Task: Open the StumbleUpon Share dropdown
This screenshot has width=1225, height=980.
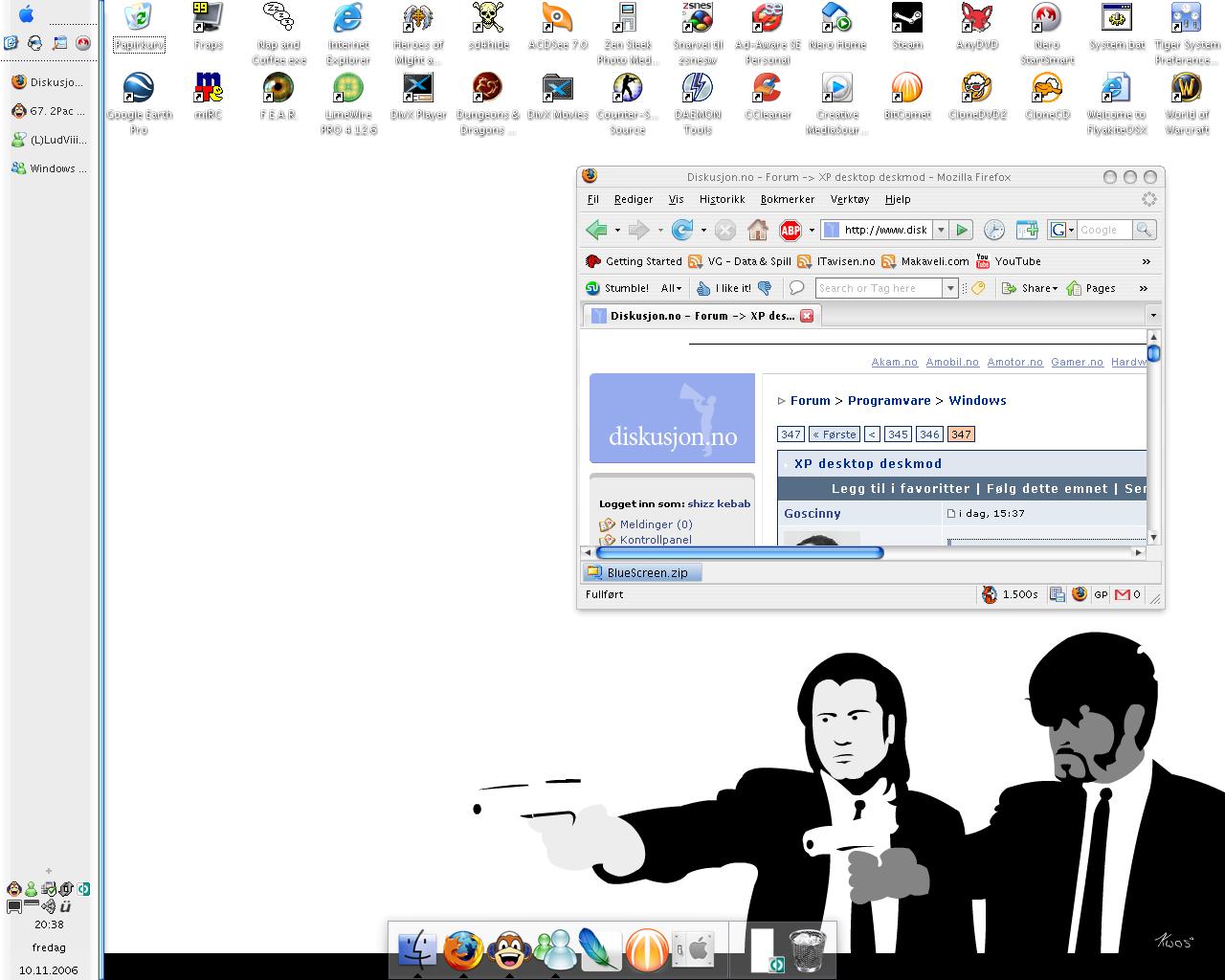Action: point(1030,288)
